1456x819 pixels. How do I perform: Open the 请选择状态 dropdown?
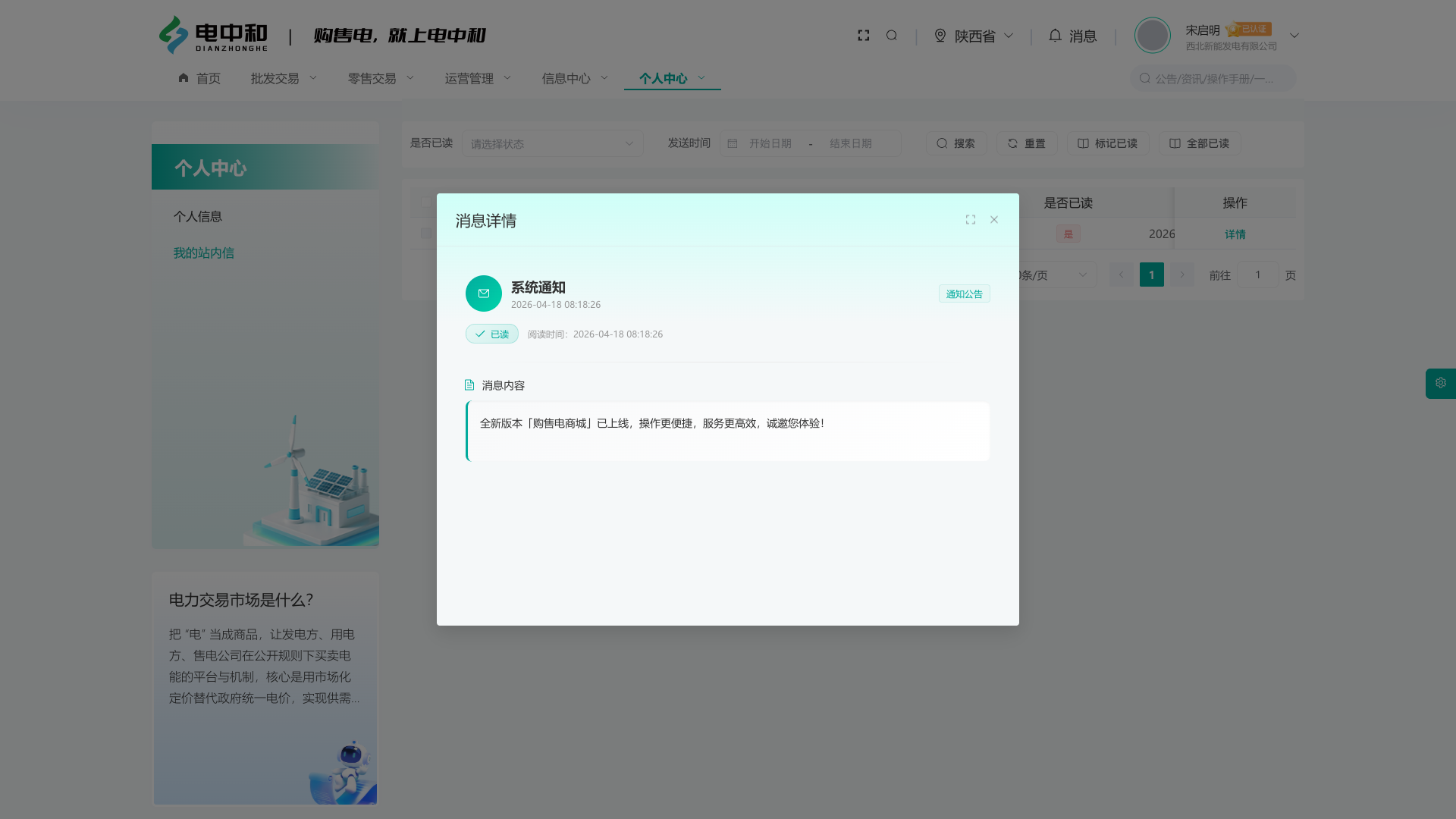coord(553,143)
